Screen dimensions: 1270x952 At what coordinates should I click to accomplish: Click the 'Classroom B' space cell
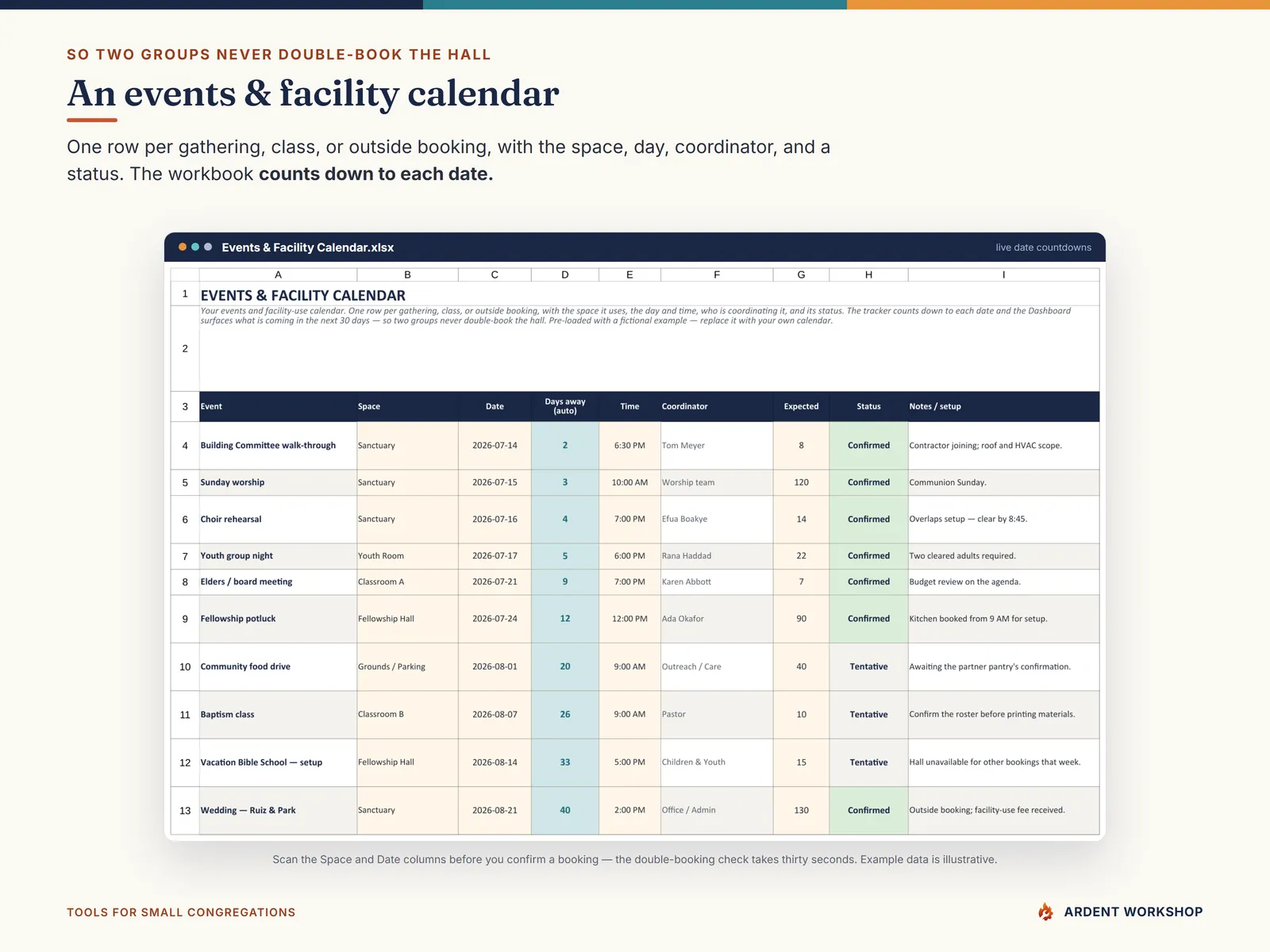407,715
